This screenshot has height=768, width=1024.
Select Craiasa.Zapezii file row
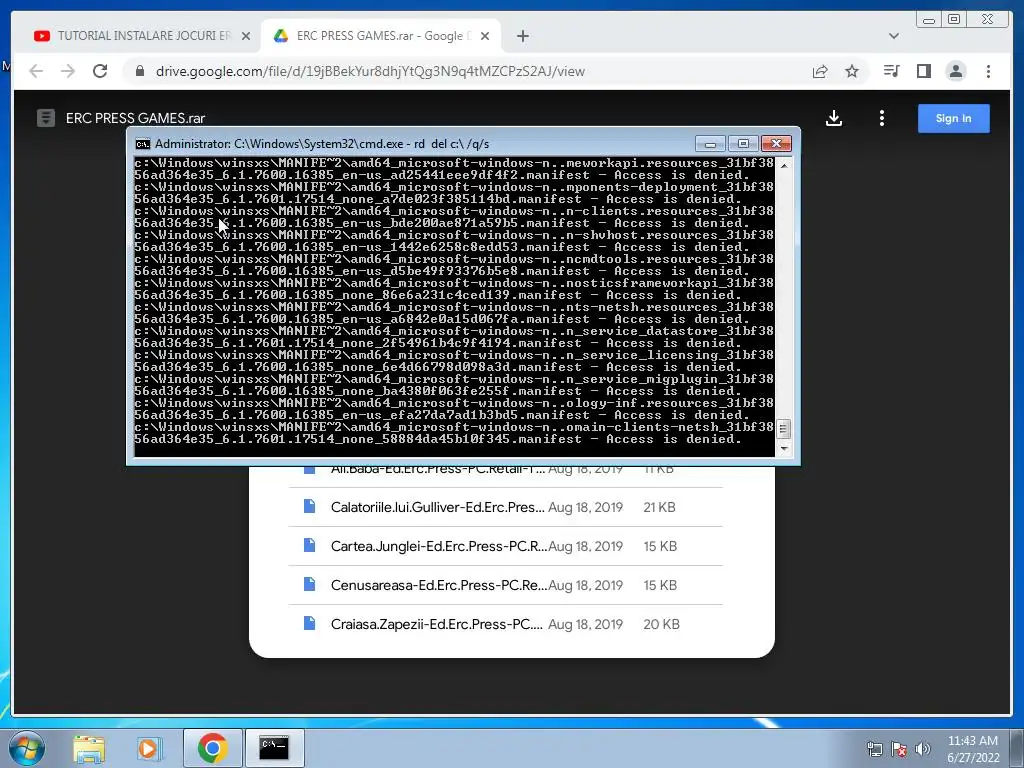coord(505,624)
